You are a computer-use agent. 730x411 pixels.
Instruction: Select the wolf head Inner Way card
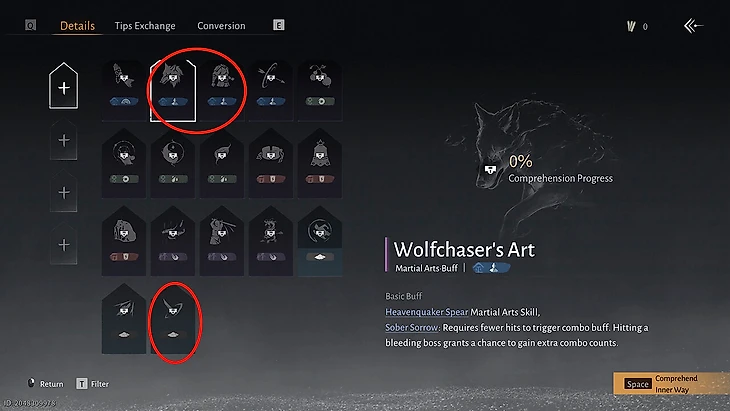(x=173, y=91)
